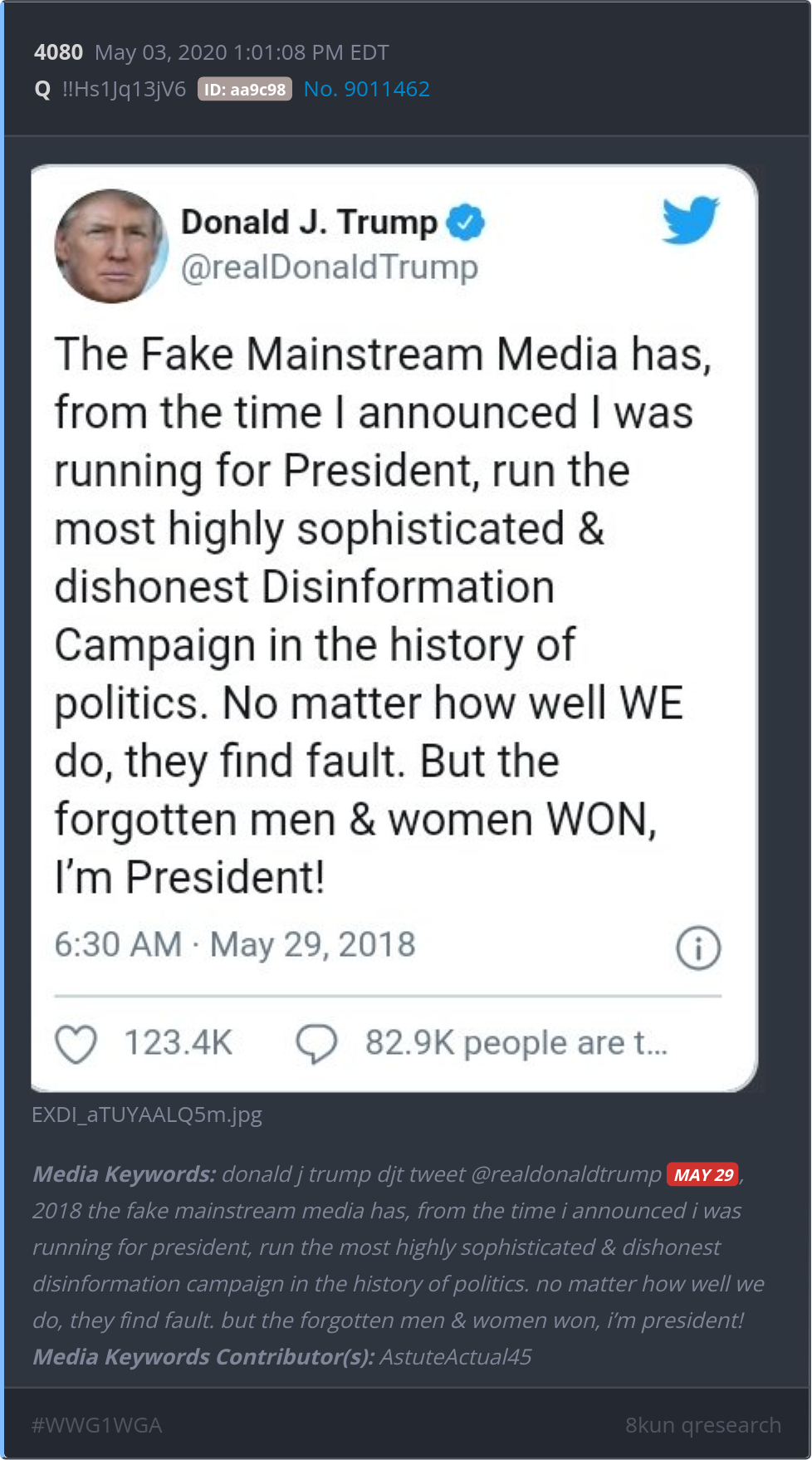Click the 6:30 AM May 29, 2018 timestamp
812x1460 pixels.
pos(235,944)
